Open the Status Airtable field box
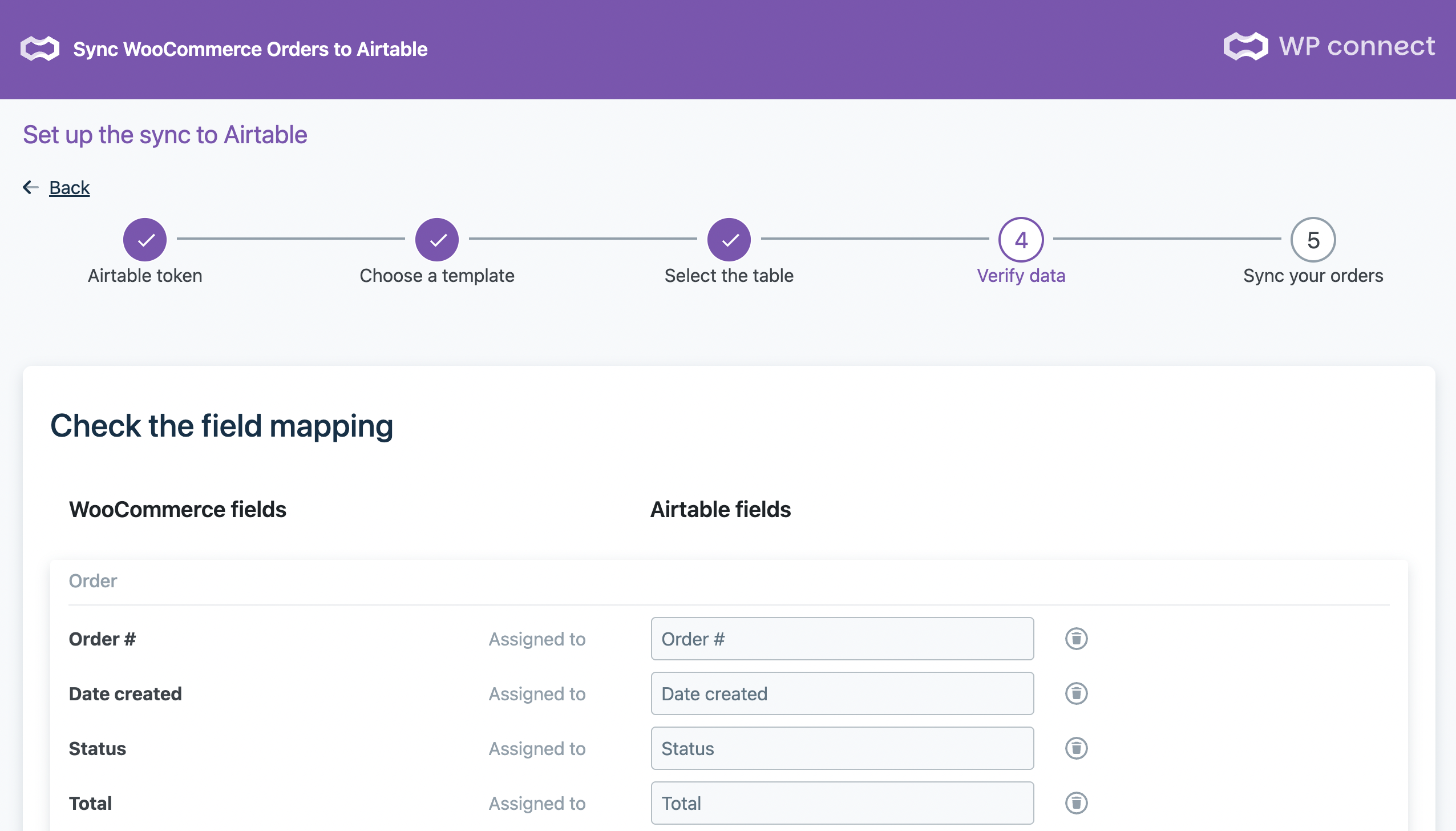The image size is (1456, 831). [842, 748]
